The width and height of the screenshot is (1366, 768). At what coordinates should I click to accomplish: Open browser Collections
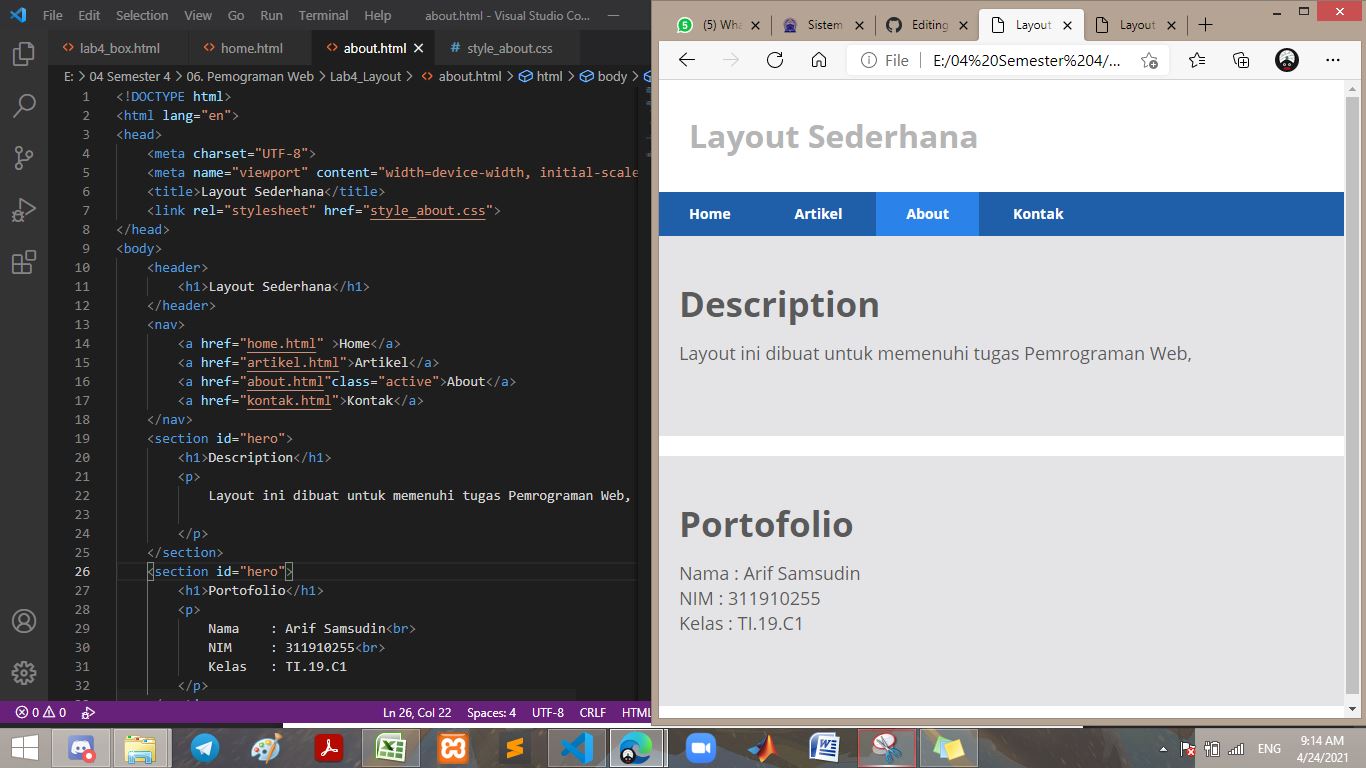pyautogui.click(x=1241, y=60)
